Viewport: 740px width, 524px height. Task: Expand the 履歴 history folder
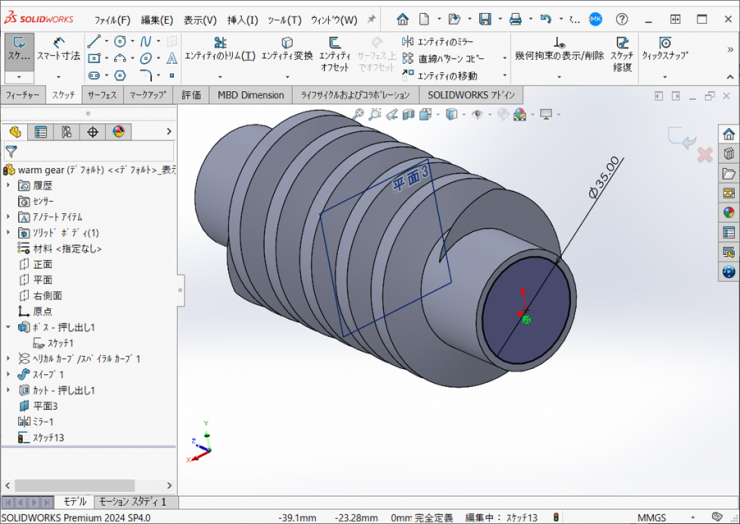pyautogui.click(x=9, y=185)
